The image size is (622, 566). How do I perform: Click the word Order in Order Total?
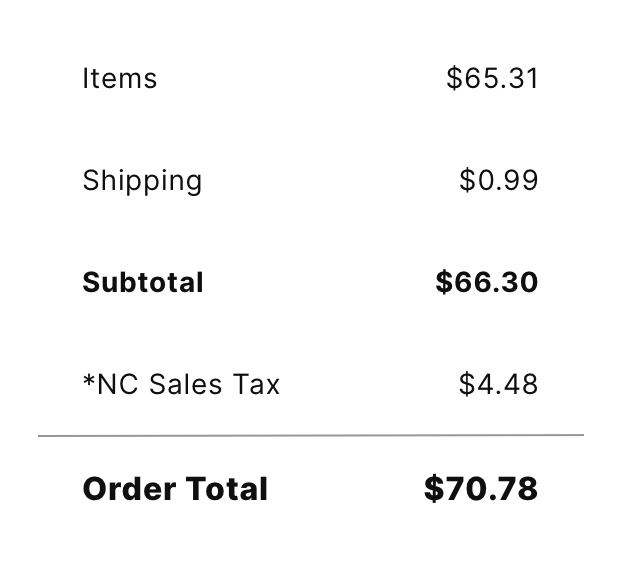pyautogui.click(x=129, y=489)
